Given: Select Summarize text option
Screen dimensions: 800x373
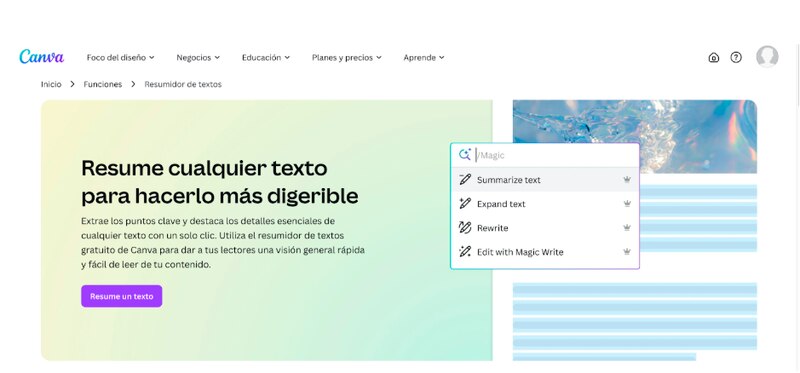Looking at the screenshot, I should coord(544,180).
